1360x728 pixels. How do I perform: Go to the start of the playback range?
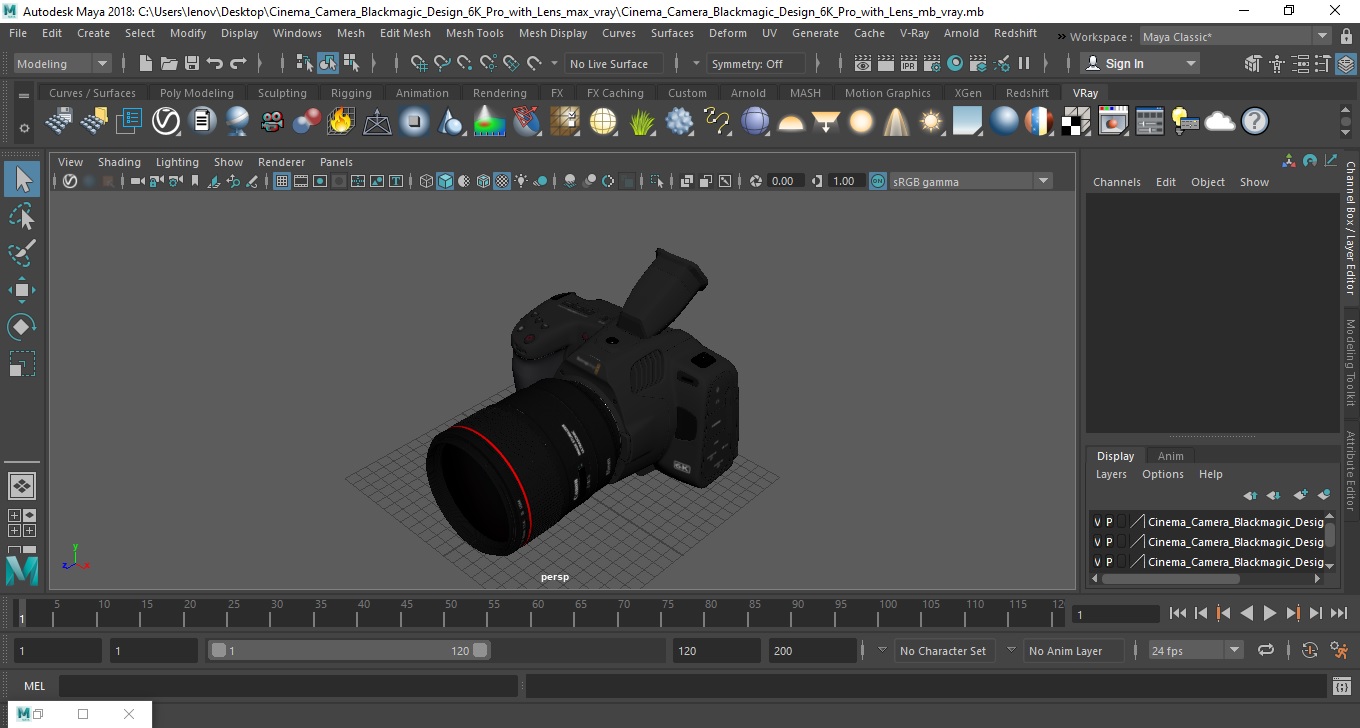point(1177,614)
